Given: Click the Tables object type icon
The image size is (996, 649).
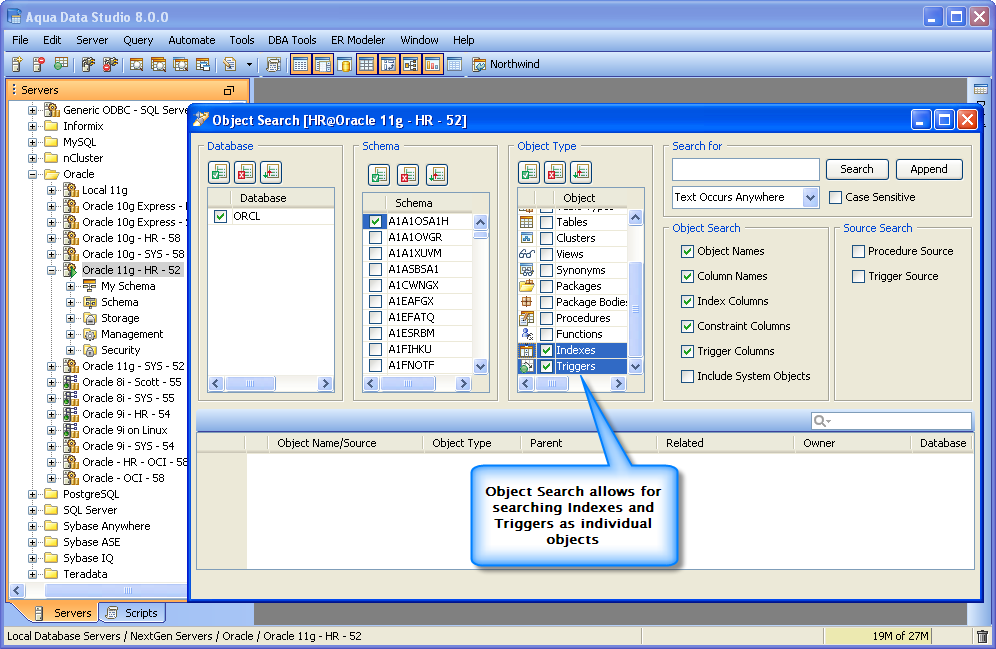Looking at the screenshot, I should pyautogui.click(x=527, y=222).
